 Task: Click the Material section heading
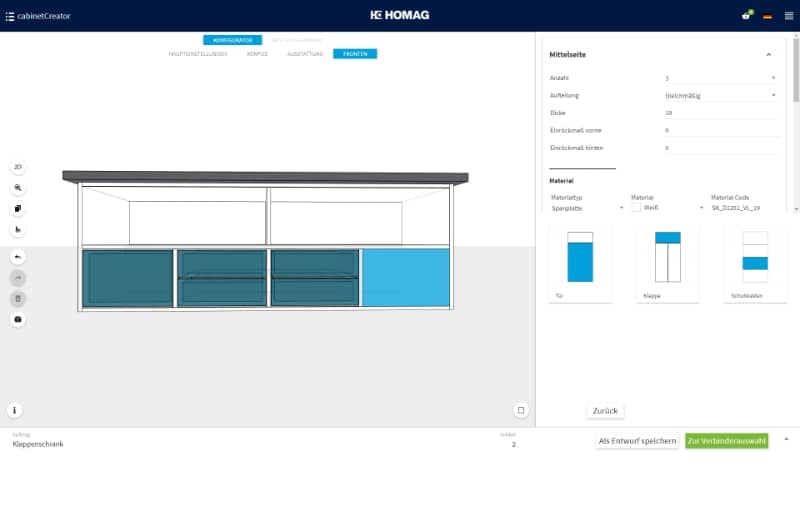click(x=561, y=181)
